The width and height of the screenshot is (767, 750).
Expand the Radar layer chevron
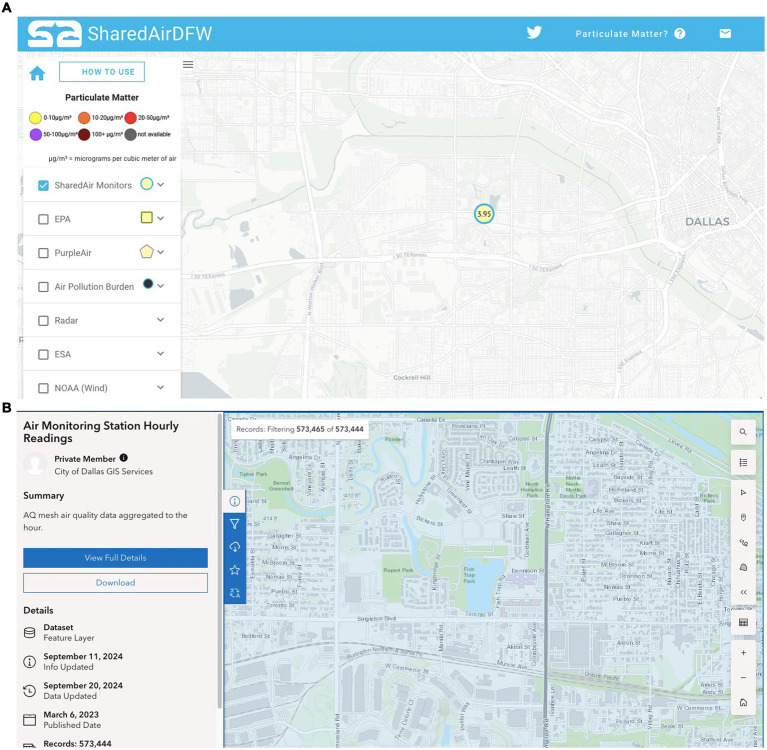click(x=160, y=320)
